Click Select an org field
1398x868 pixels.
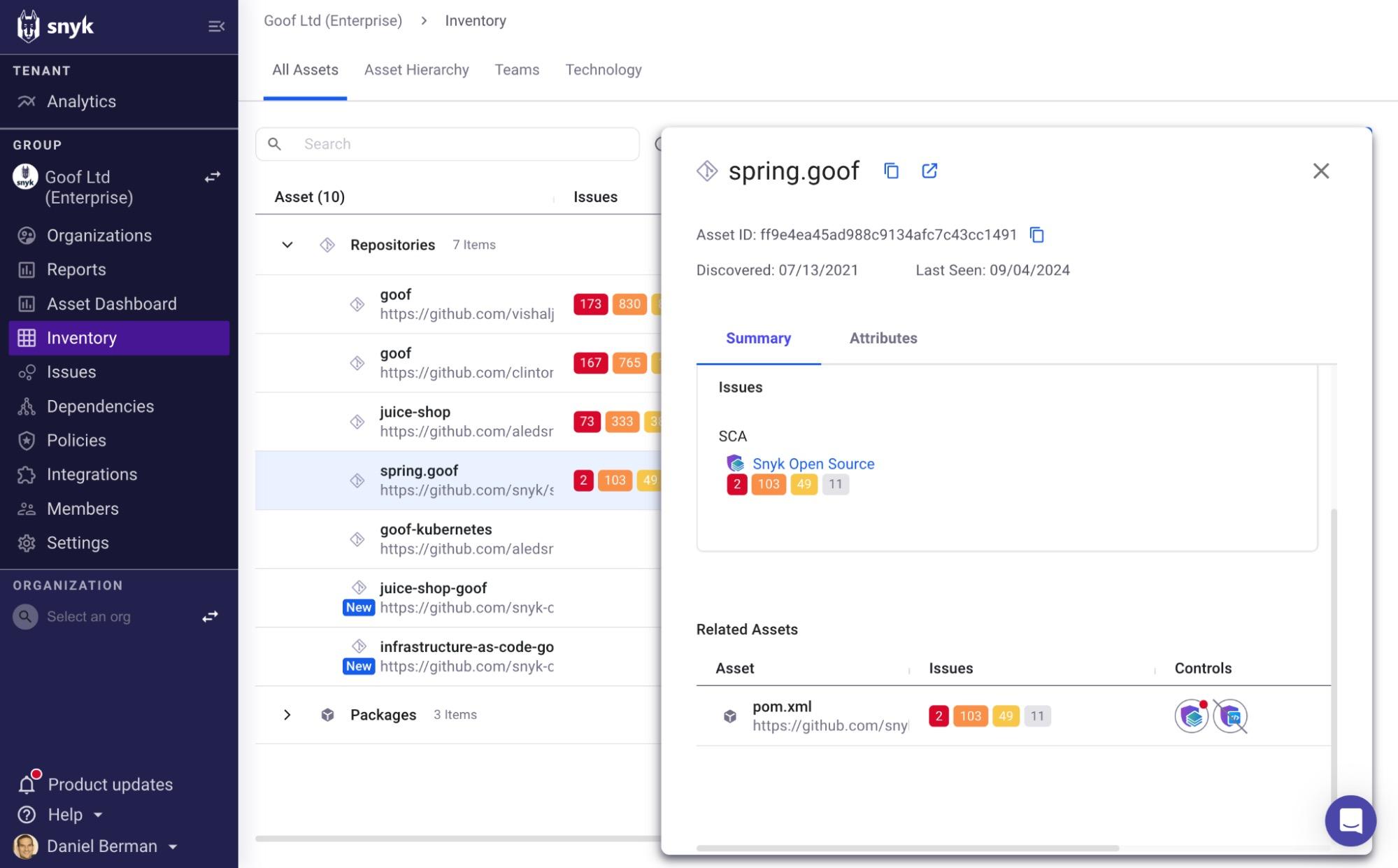[89, 617]
